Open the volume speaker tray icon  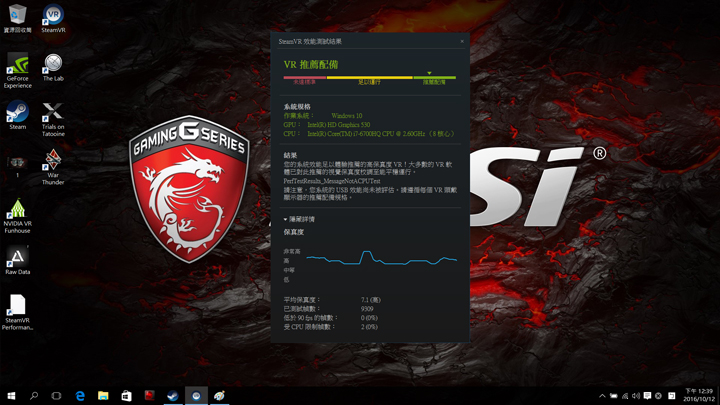(636, 396)
